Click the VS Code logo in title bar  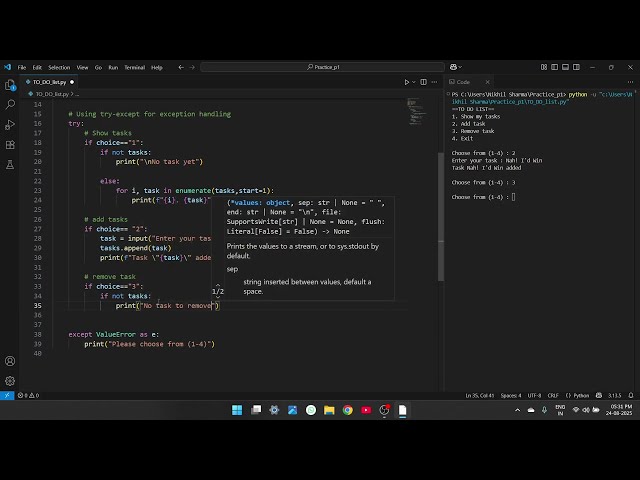[x=7, y=67]
